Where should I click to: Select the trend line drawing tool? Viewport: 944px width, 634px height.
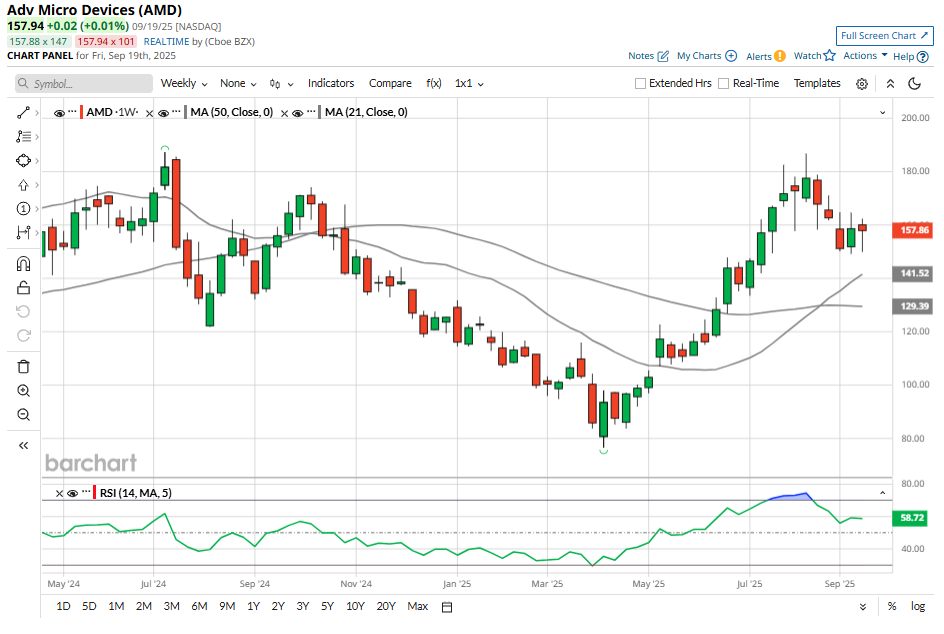(x=23, y=113)
